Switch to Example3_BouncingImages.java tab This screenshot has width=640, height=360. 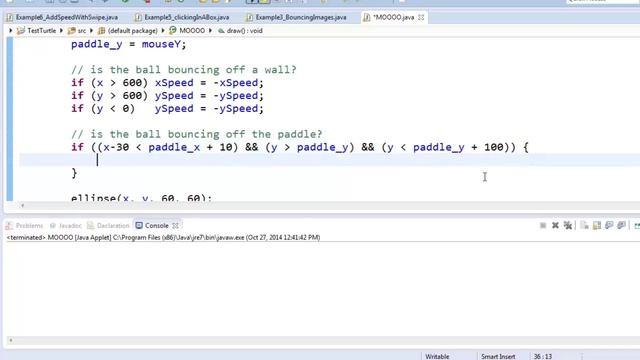301,17
